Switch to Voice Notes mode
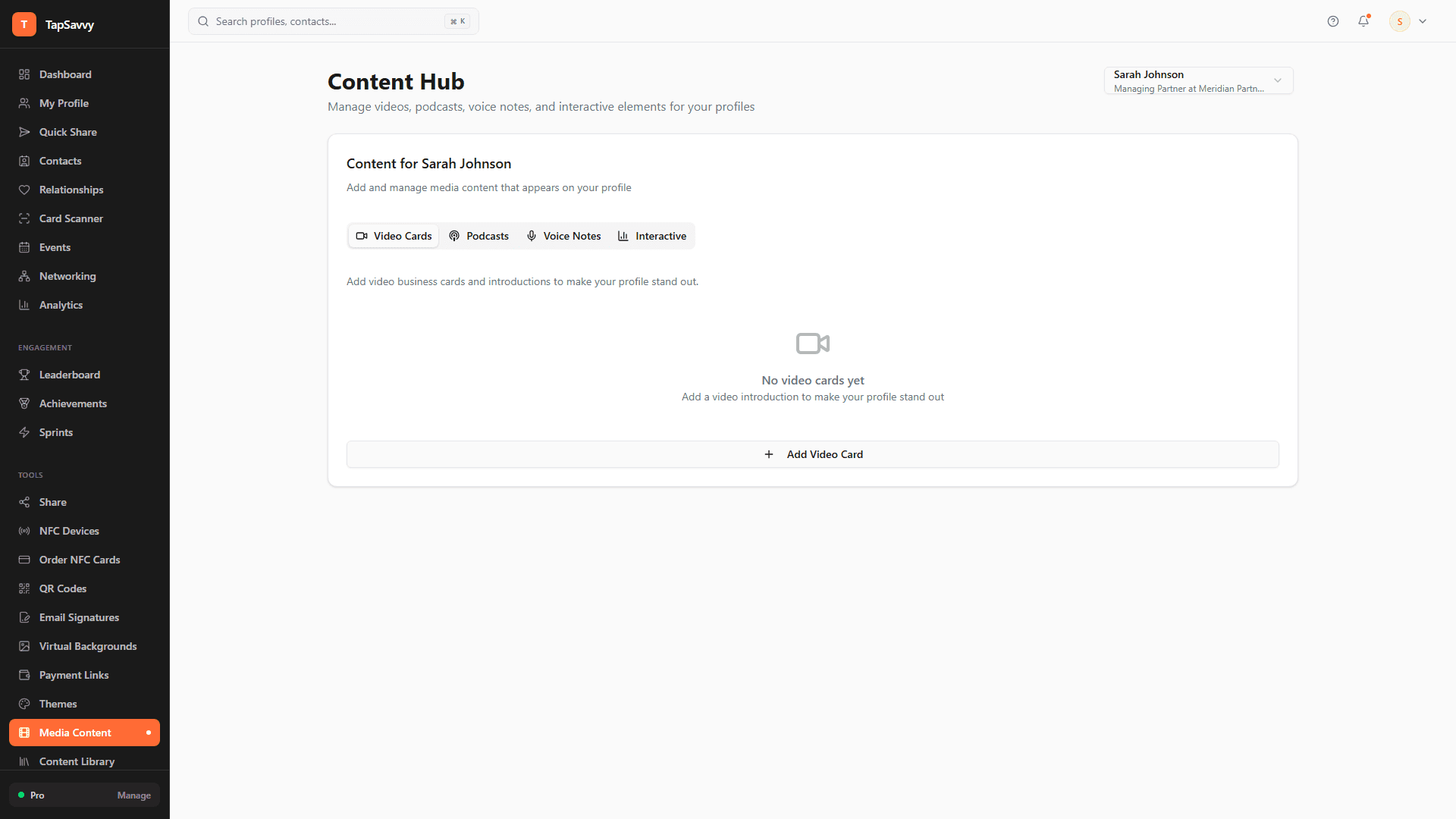Viewport: 1456px width, 819px height. click(563, 236)
